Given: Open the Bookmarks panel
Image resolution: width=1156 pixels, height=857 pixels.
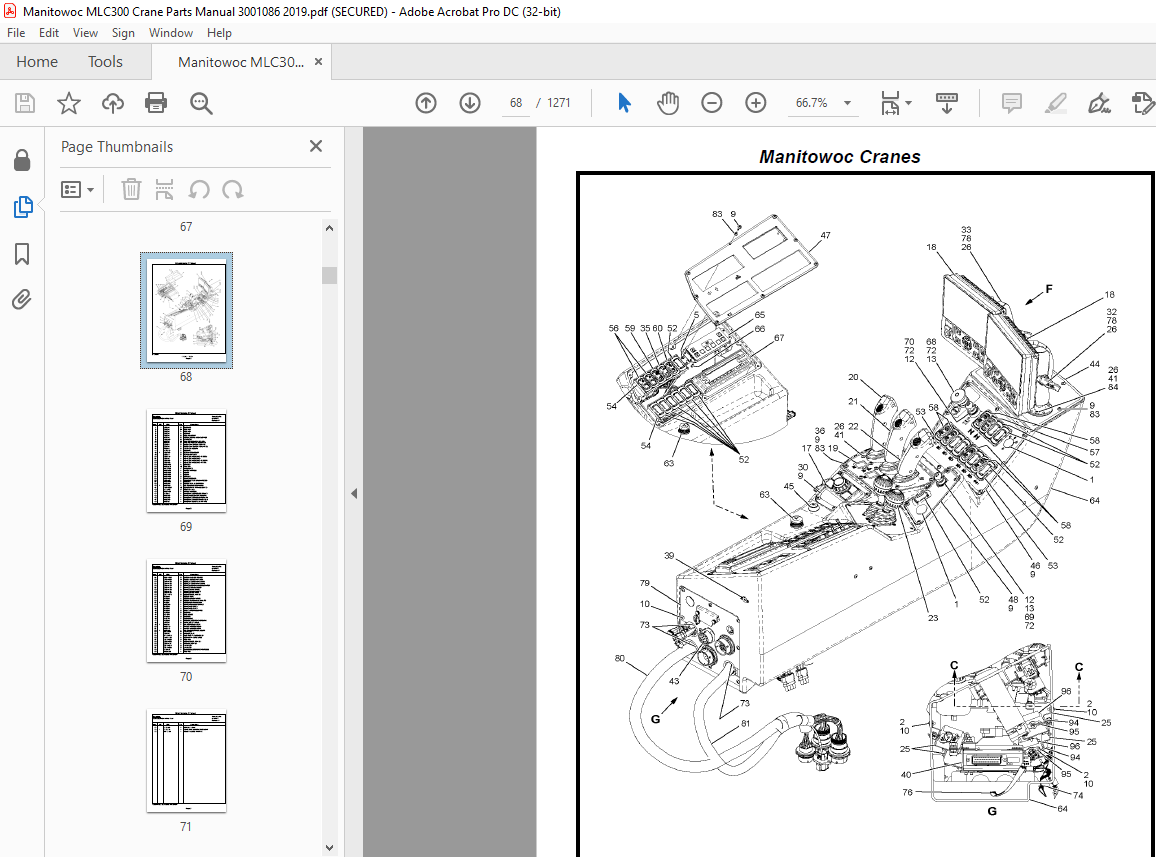Looking at the screenshot, I should [22, 254].
